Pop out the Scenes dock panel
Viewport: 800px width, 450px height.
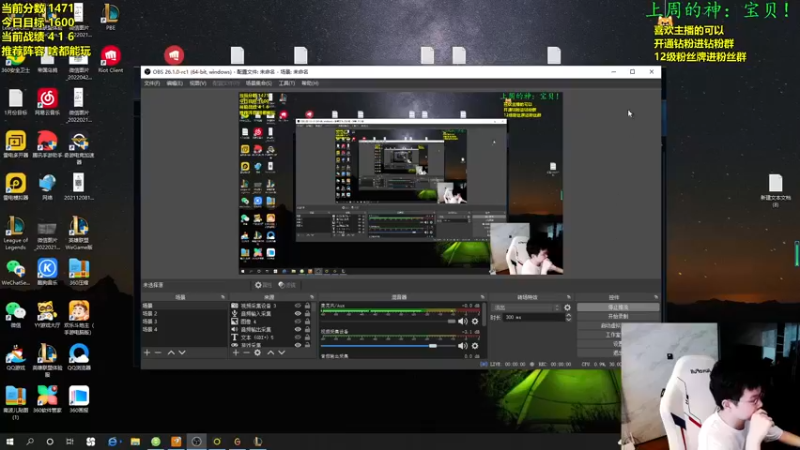point(223,297)
